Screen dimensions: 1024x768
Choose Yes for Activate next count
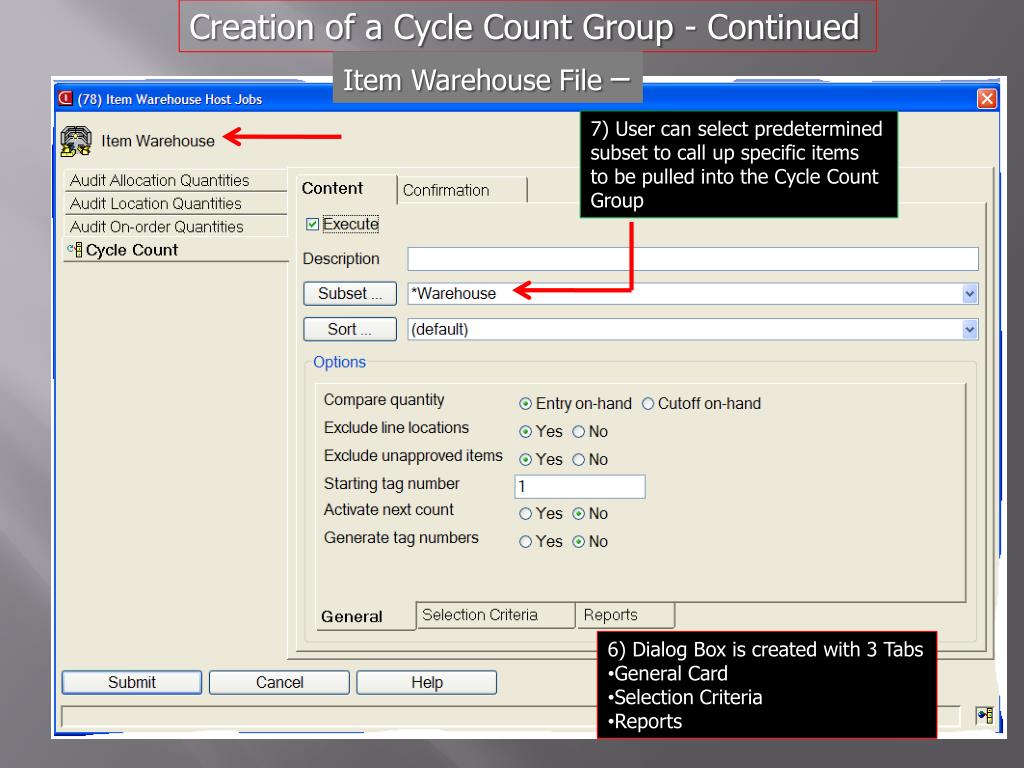point(525,514)
